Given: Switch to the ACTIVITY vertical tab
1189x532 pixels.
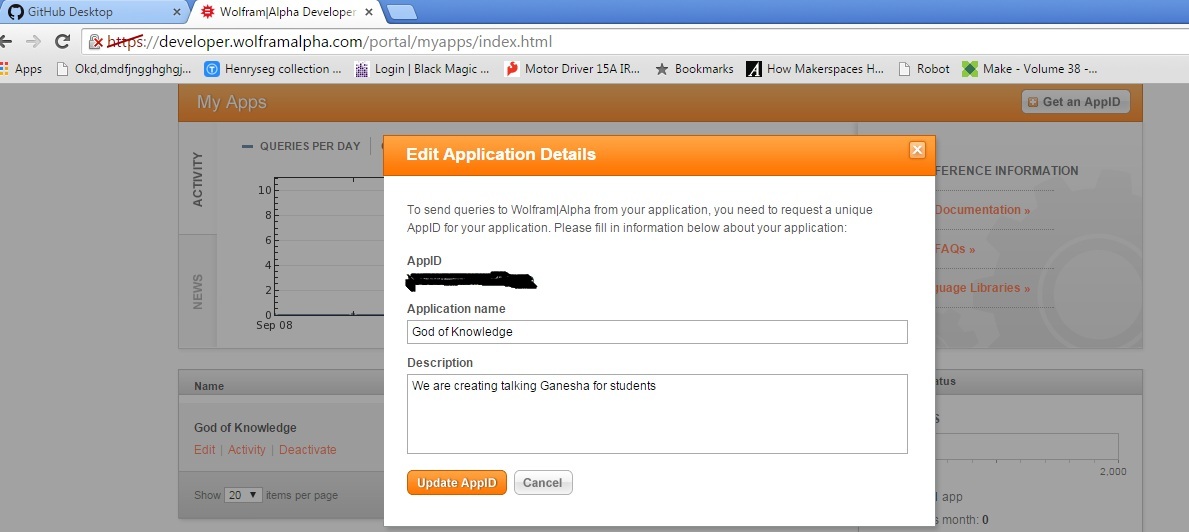Looking at the screenshot, I should pos(198,180).
